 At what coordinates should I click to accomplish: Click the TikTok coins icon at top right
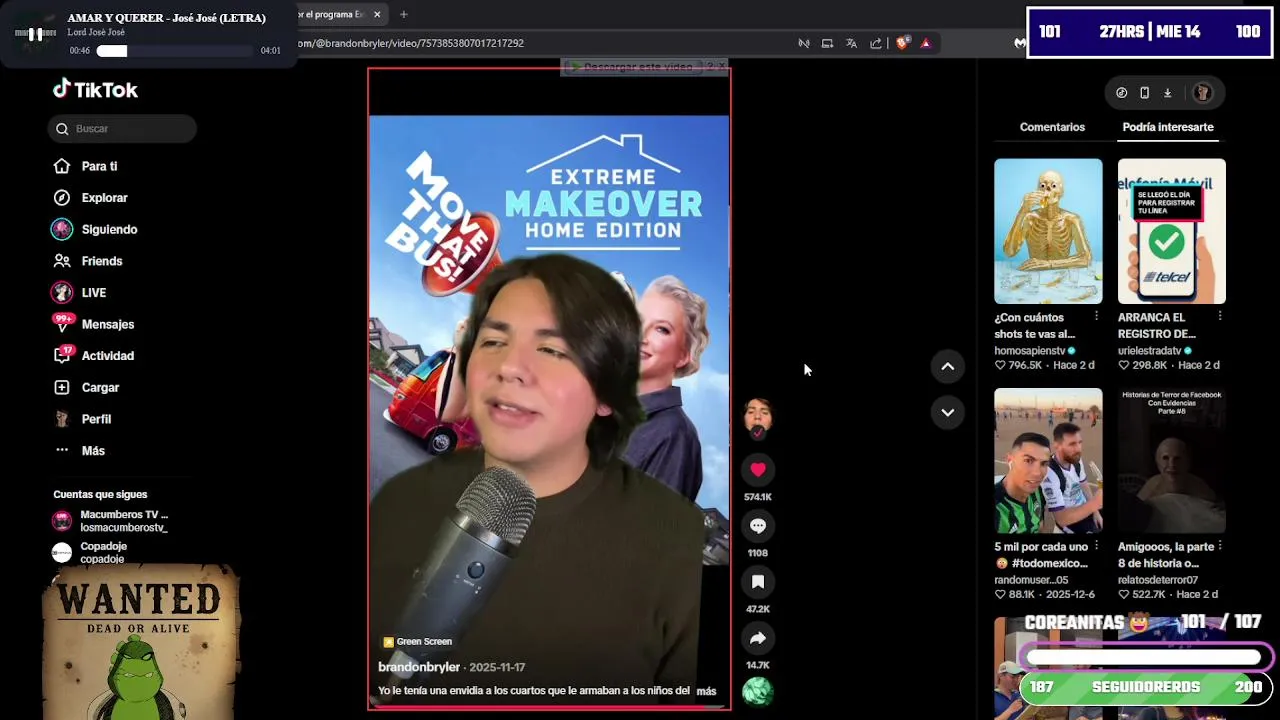click(x=1122, y=93)
